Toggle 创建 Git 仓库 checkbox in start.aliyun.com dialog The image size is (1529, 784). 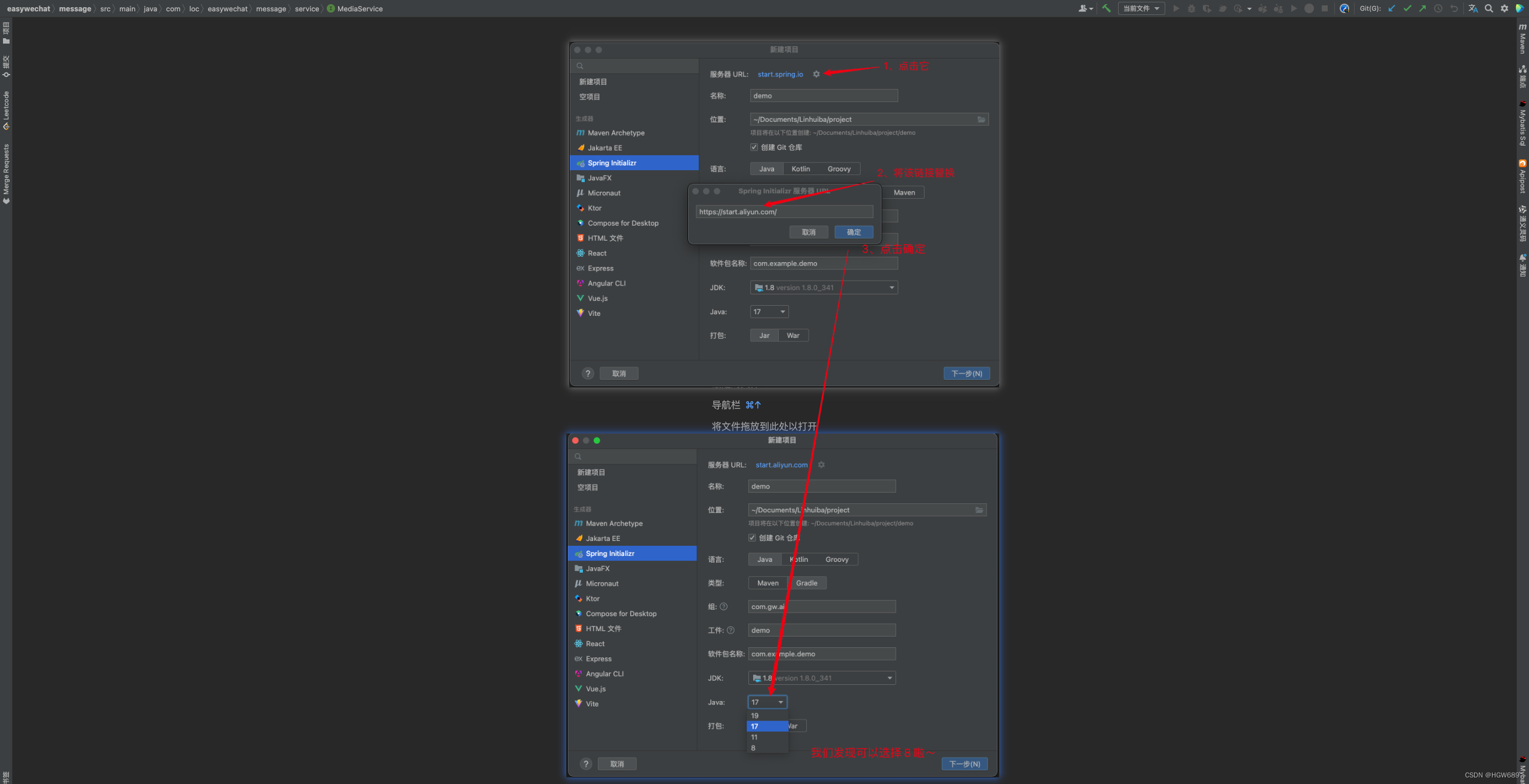coord(752,537)
